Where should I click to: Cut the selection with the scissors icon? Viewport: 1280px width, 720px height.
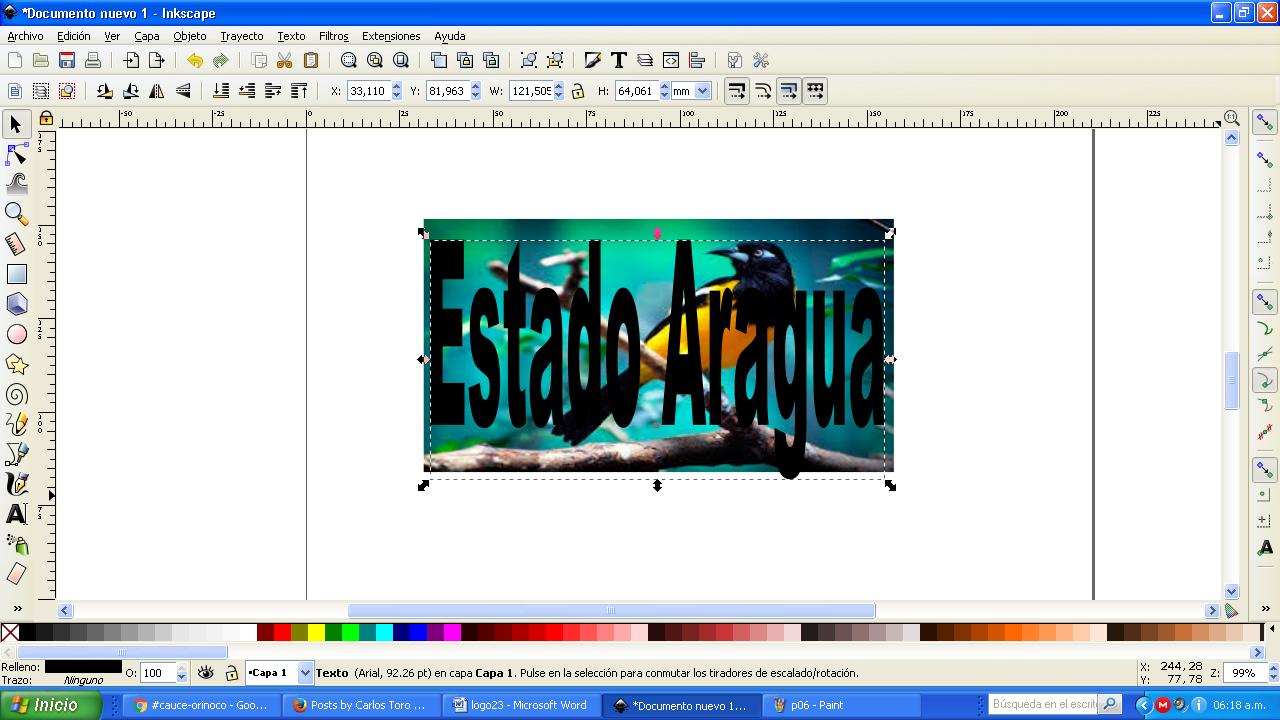click(285, 61)
